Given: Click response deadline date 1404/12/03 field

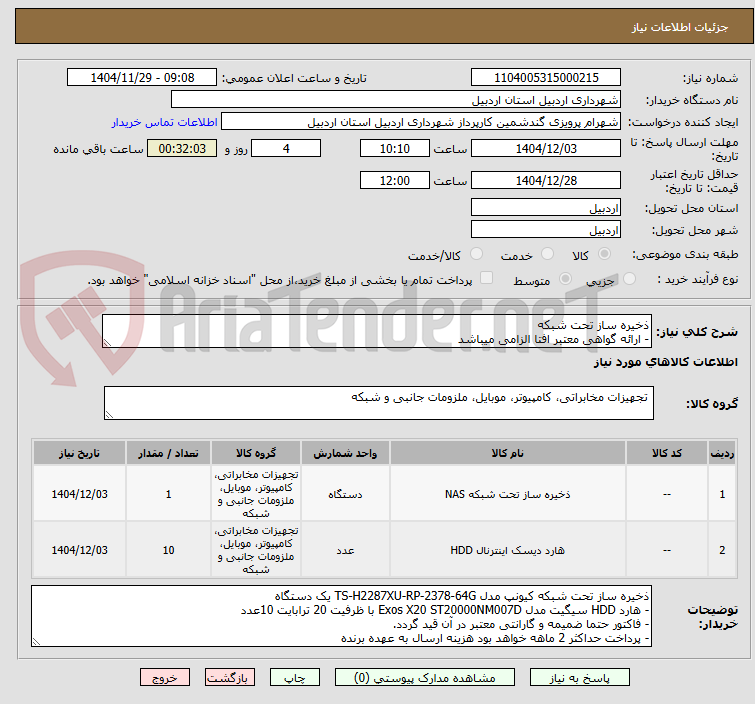Looking at the screenshot, I should [x=546, y=148].
